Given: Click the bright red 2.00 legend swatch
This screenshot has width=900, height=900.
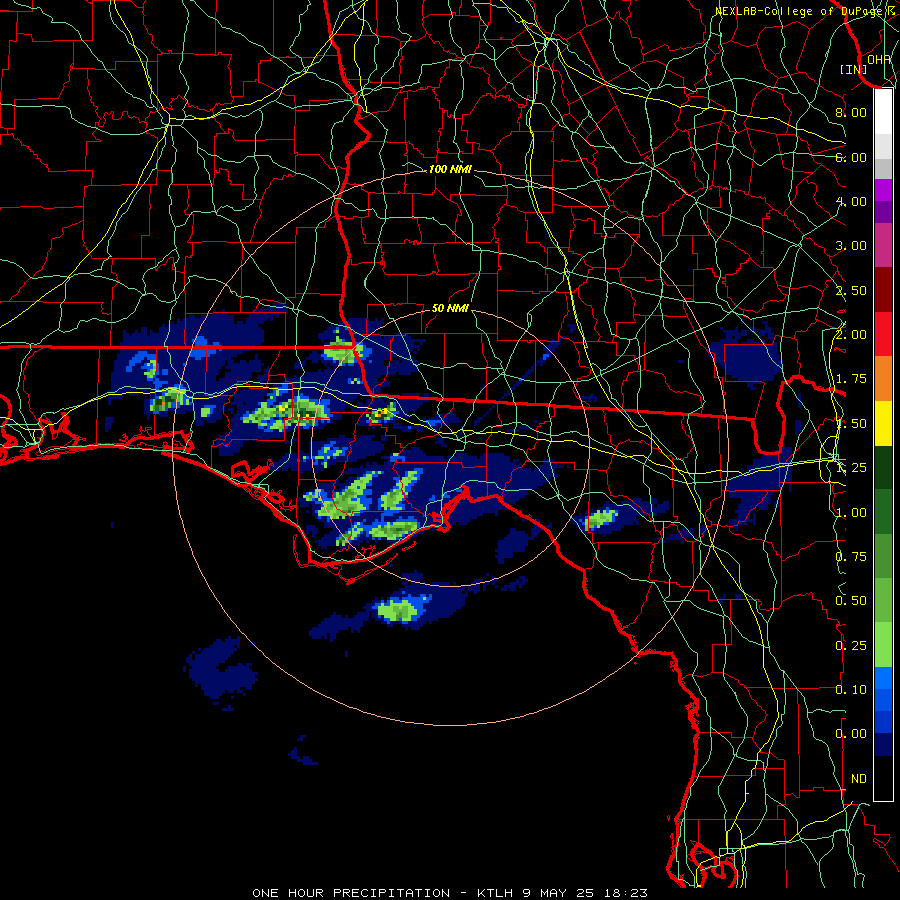Looking at the screenshot, I should [x=883, y=334].
